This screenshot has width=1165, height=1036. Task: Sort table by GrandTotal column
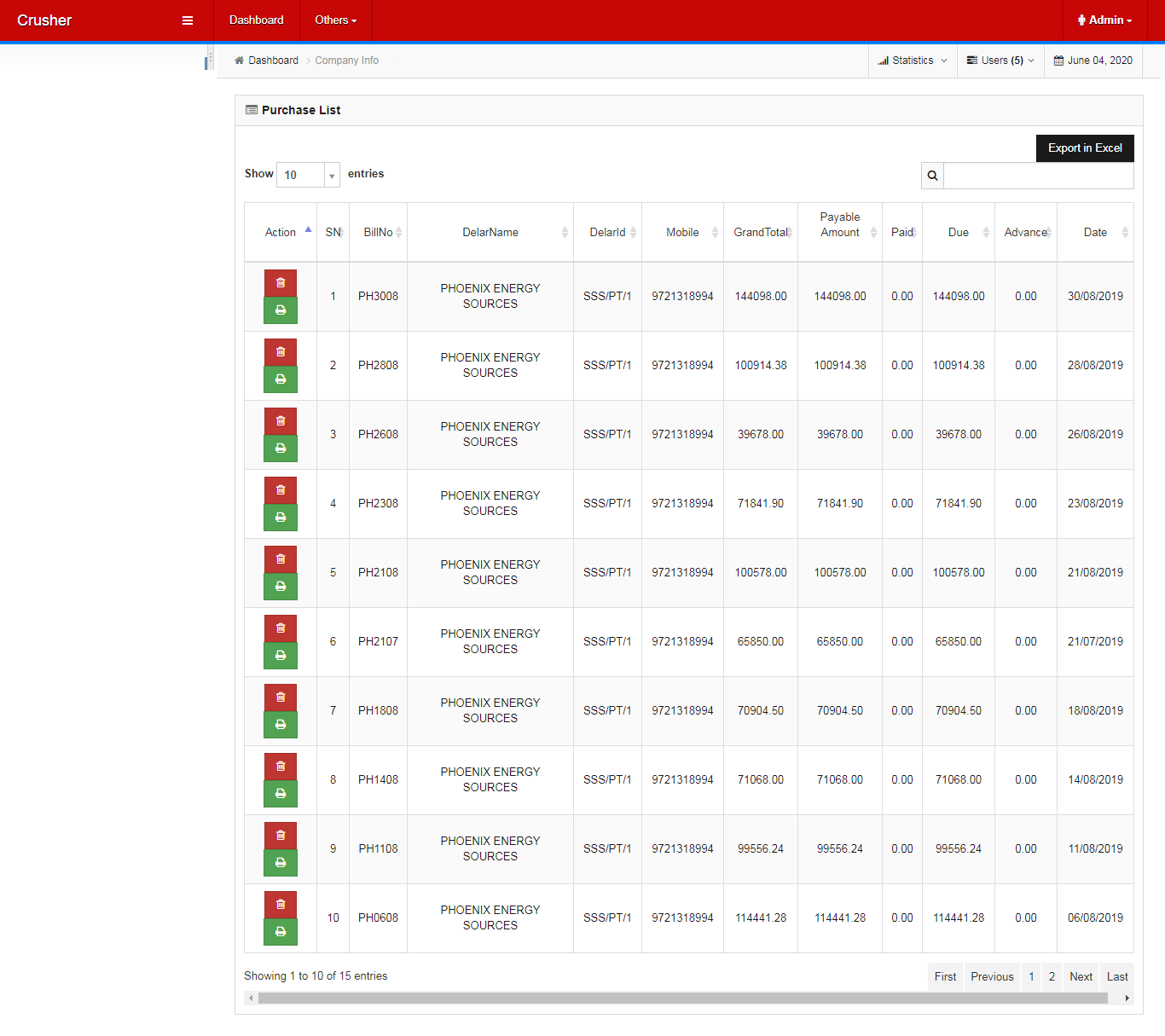point(761,232)
